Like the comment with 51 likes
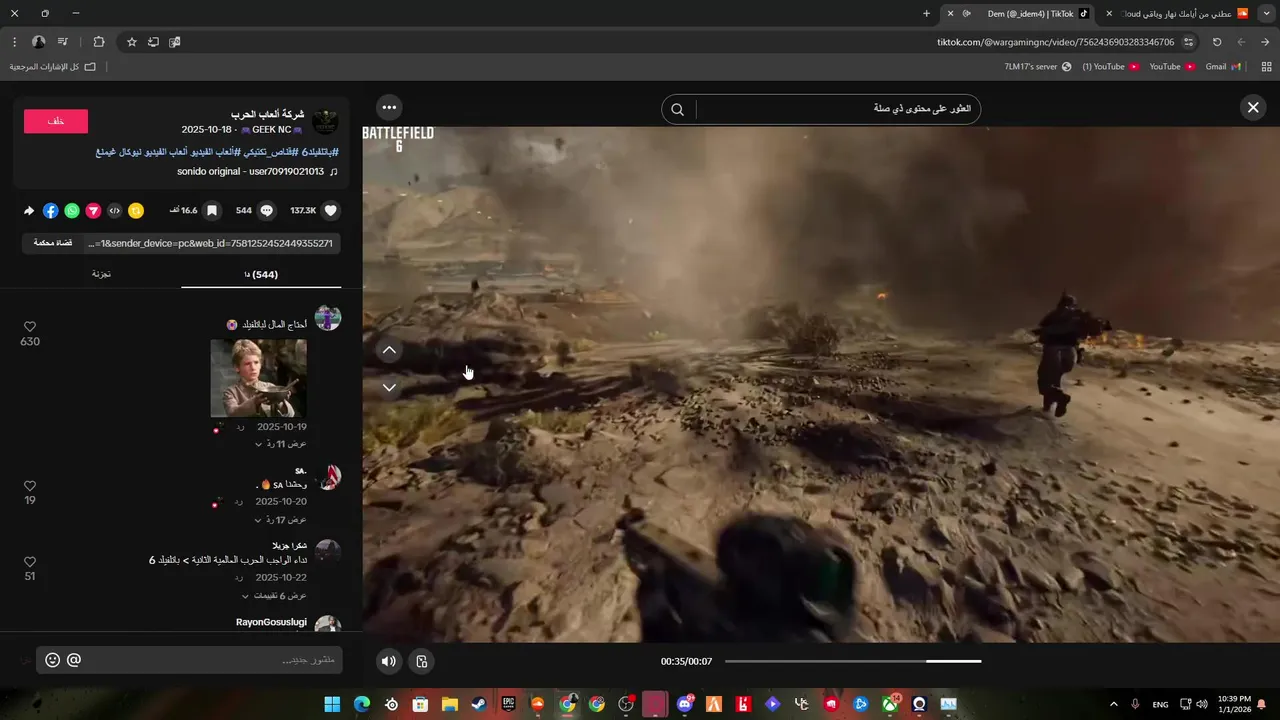The height and width of the screenshot is (720, 1280). click(30, 562)
